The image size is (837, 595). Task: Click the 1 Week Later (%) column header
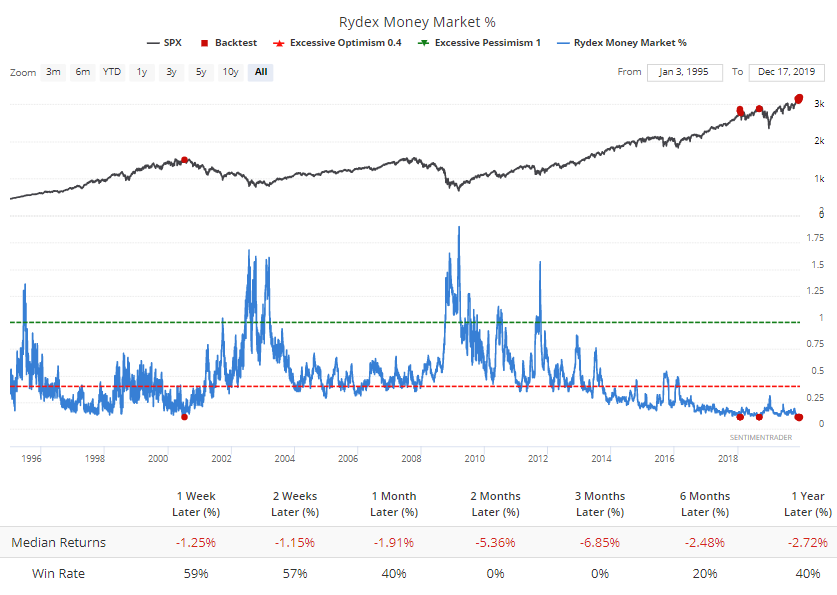(196, 504)
